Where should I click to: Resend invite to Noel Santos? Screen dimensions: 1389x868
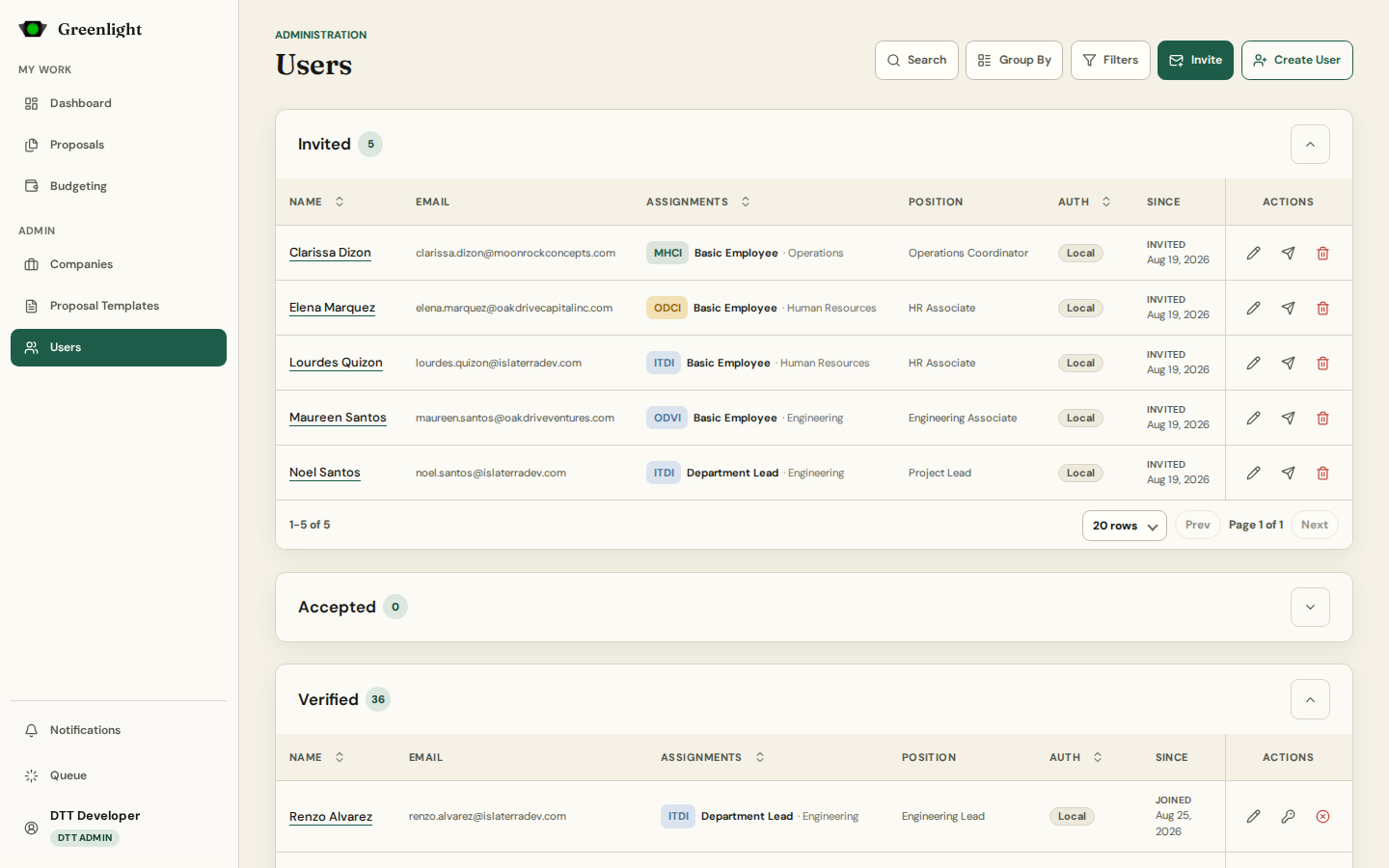tap(1288, 473)
